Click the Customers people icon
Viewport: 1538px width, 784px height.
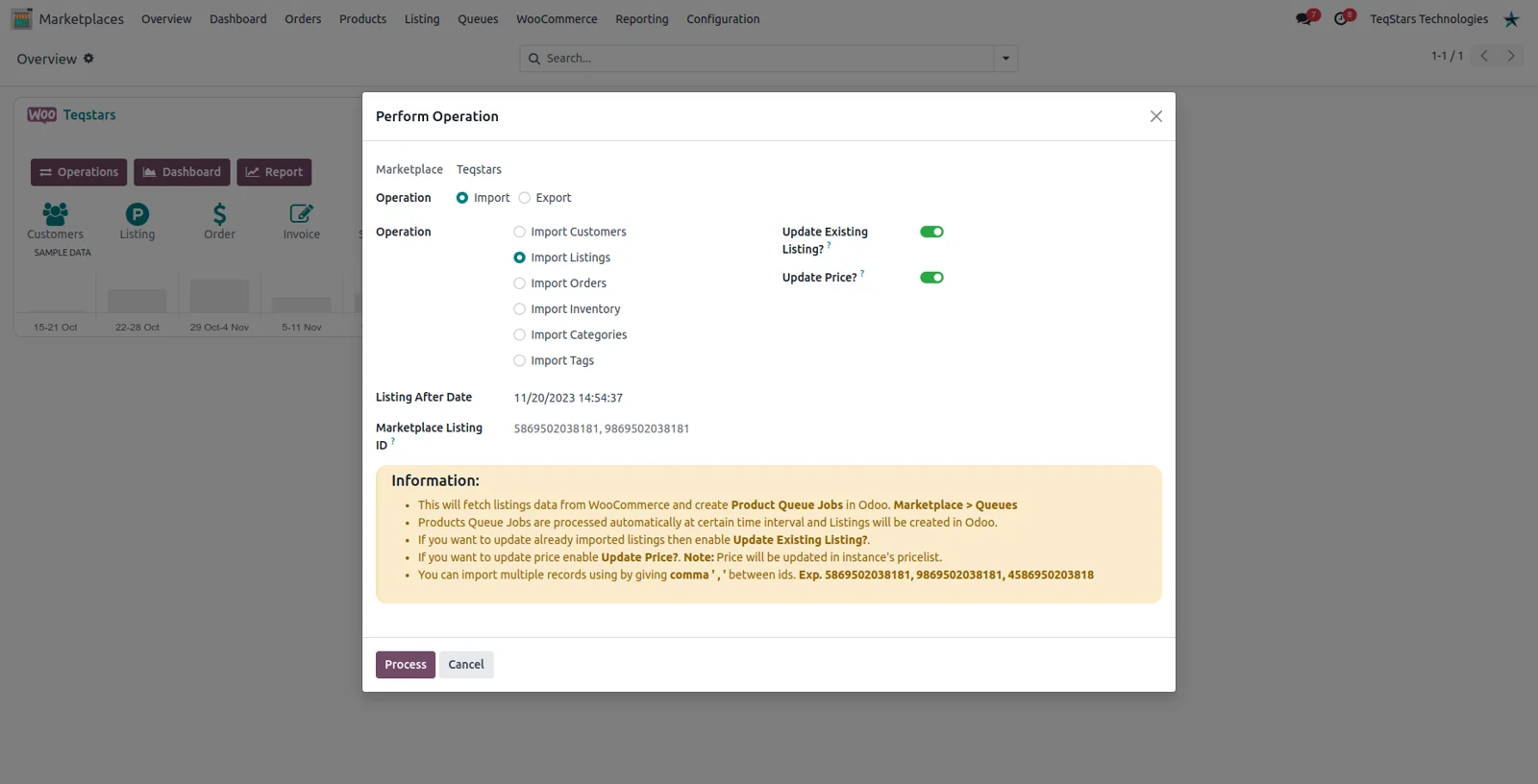55,213
